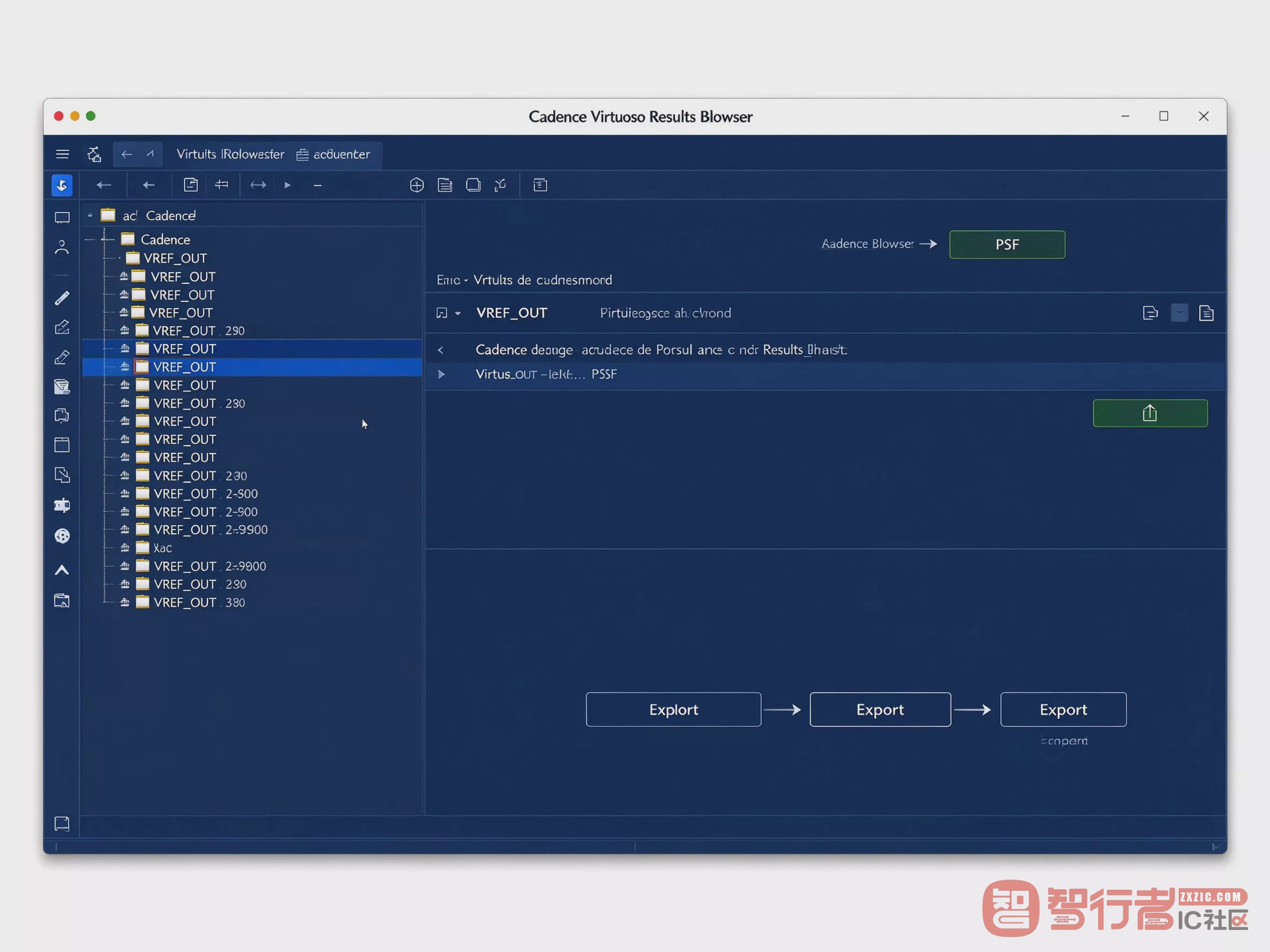Click the monitor icon in sidebar
Screen dimensions: 1270x952
(62, 217)
